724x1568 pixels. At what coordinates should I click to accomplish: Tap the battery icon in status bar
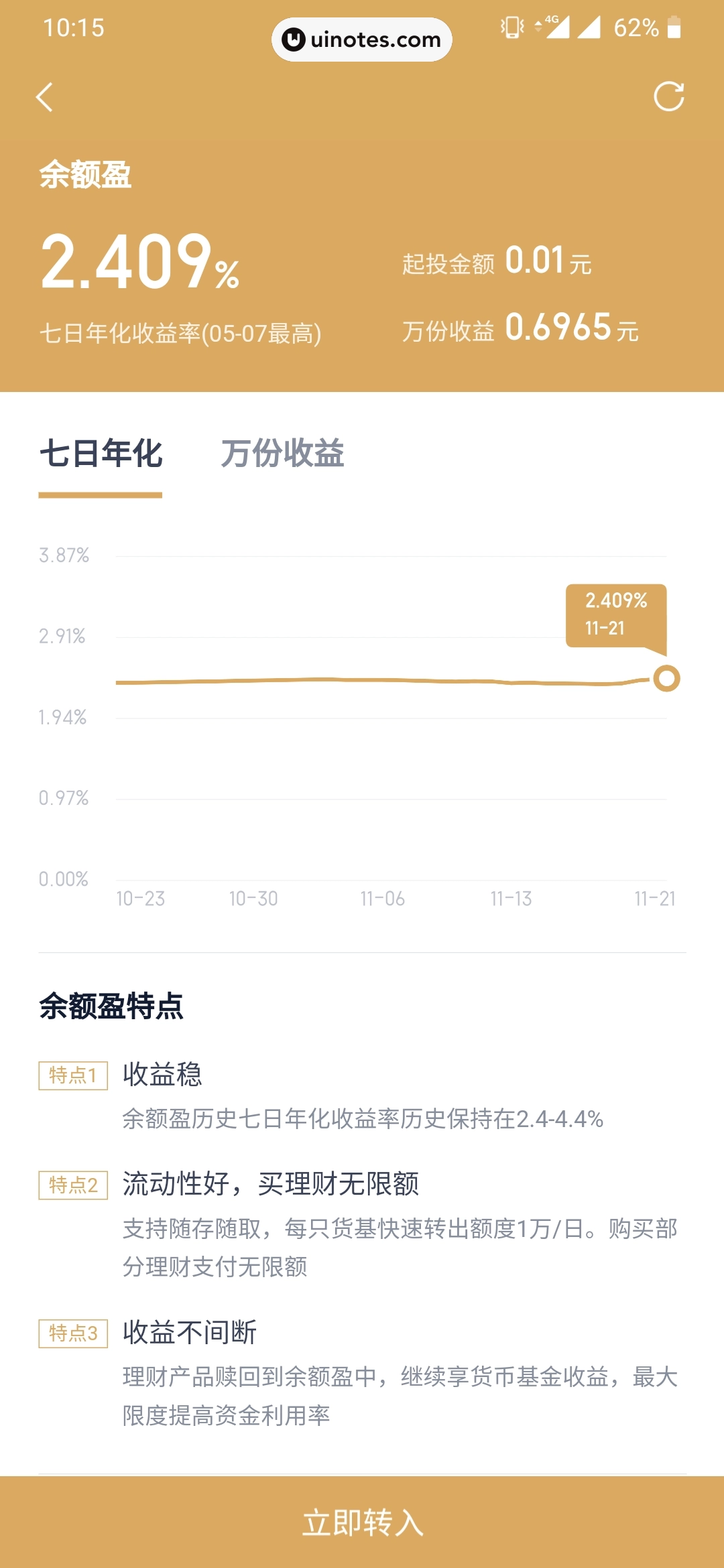pos(674,27)
